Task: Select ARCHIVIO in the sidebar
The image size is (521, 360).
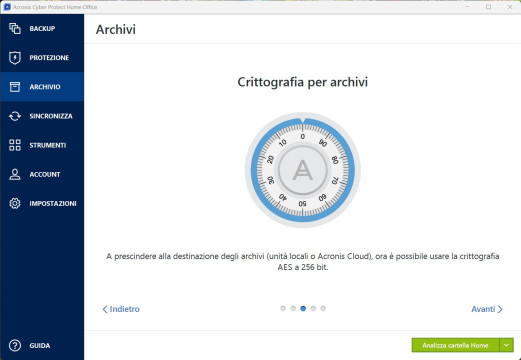Action: [x=42, y=87]
